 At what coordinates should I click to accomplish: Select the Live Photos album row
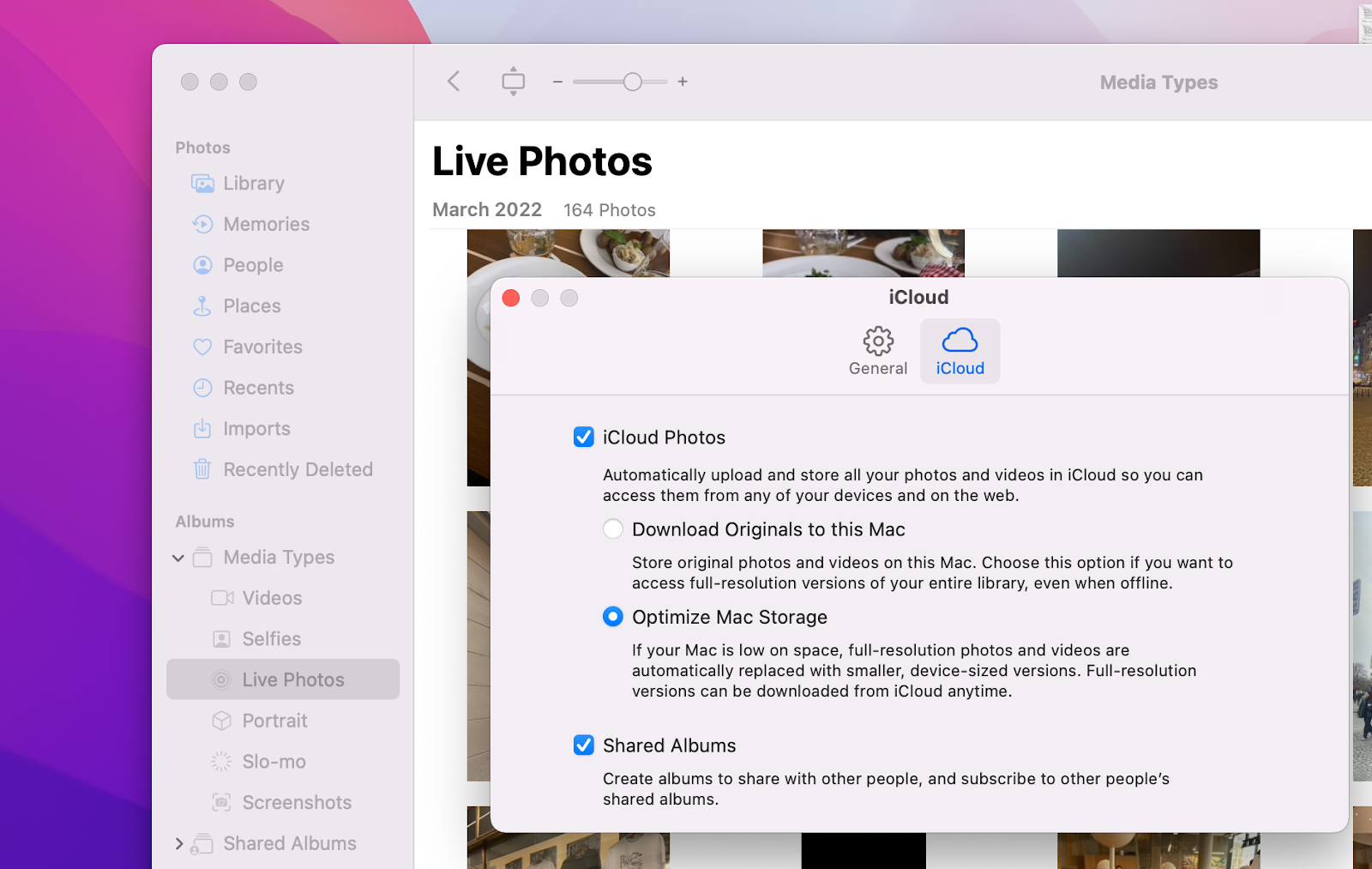point(283,679)
